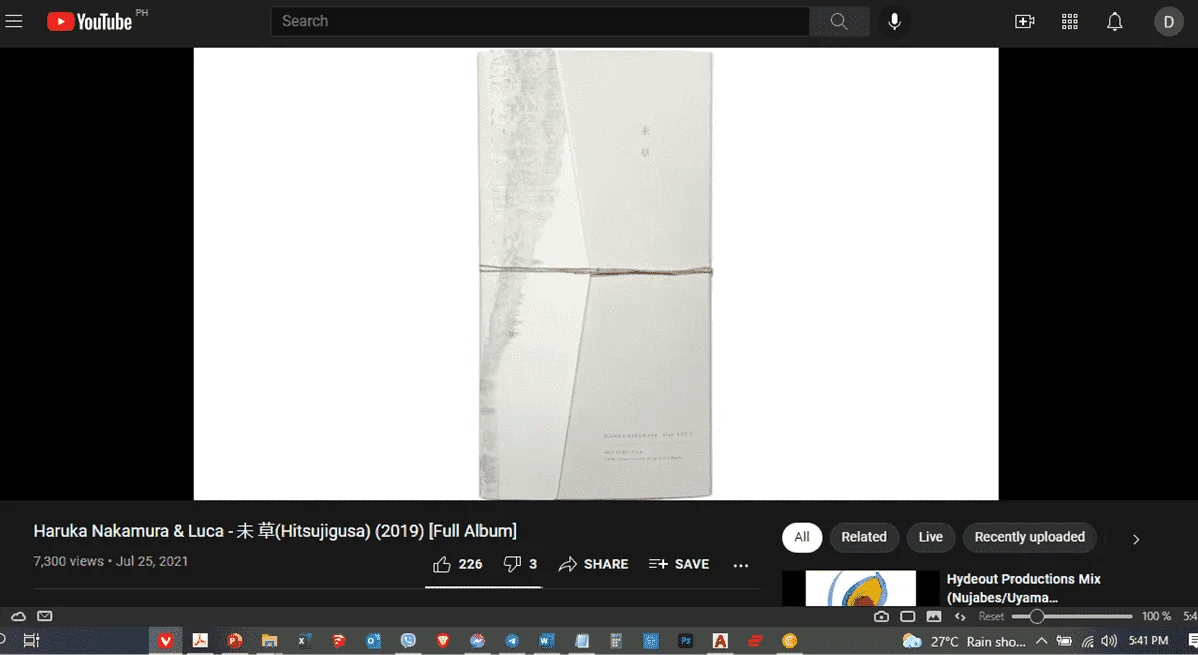The image size is (1198, 655).
Task: Open PowerPoint from the taskbar
Action: (235, 640)
